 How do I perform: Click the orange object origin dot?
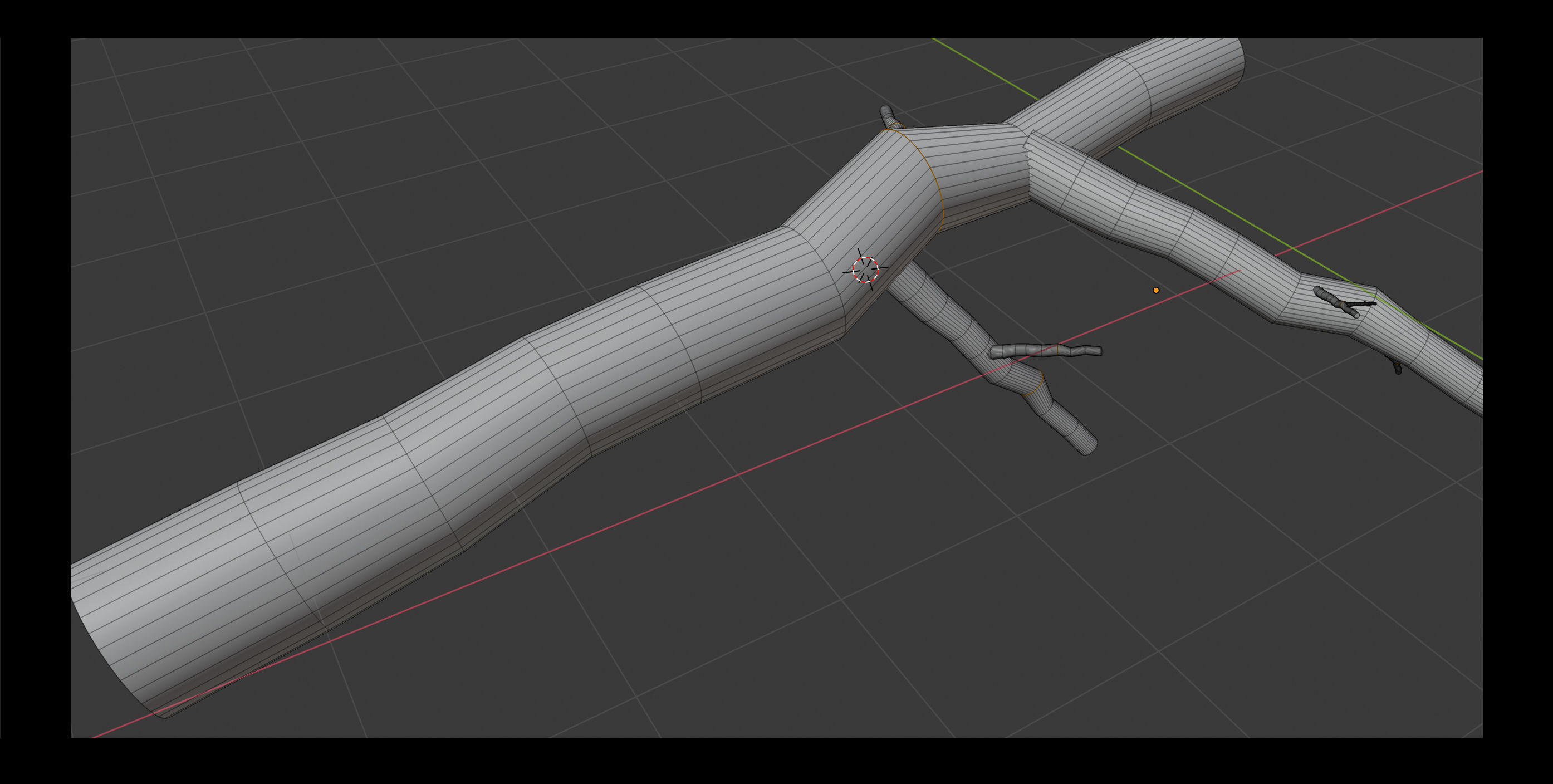pos(1156,290)
